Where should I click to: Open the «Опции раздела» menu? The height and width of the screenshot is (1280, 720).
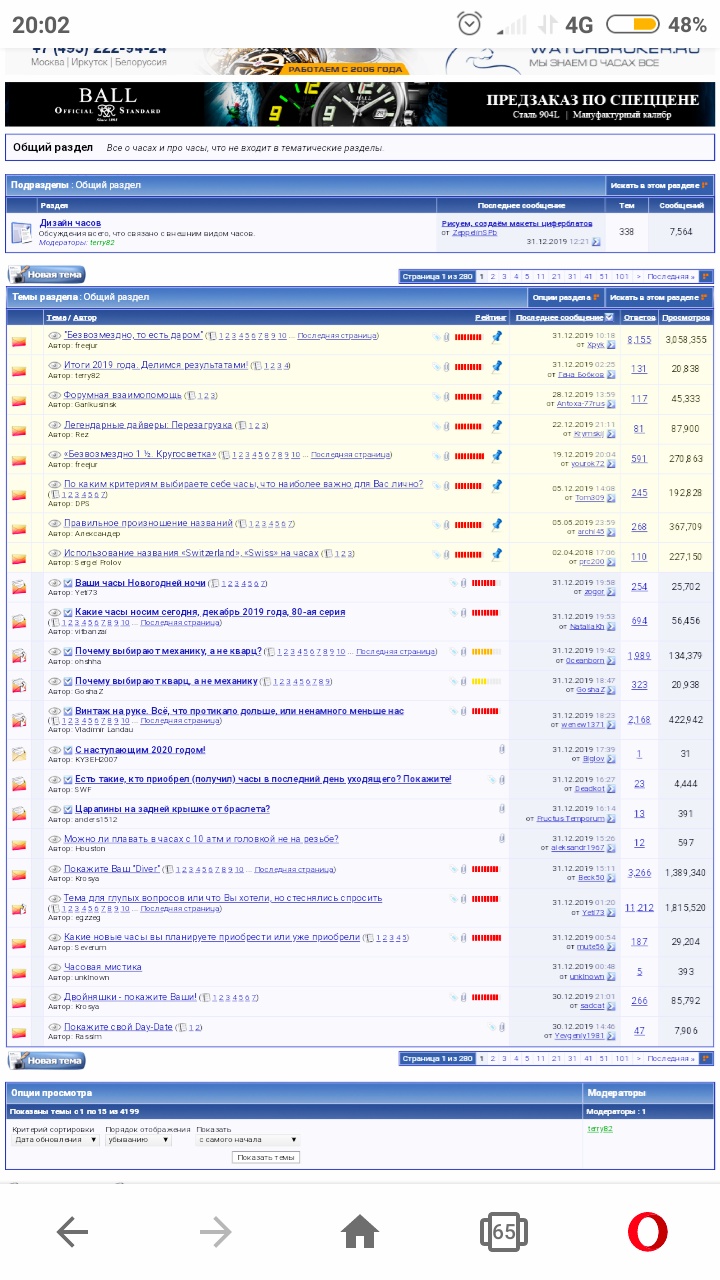point(565,297)
